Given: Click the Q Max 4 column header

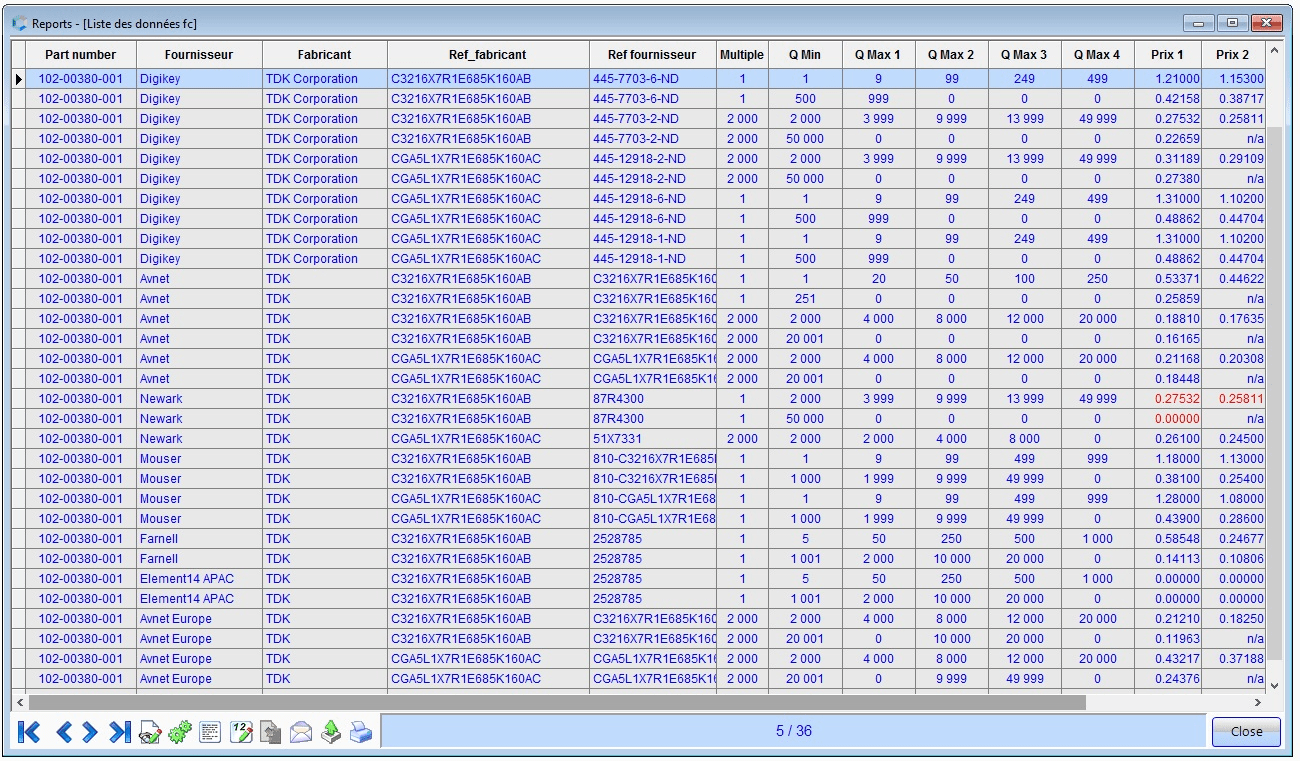Looking at the screenshot, I should tap(1097, 55).
